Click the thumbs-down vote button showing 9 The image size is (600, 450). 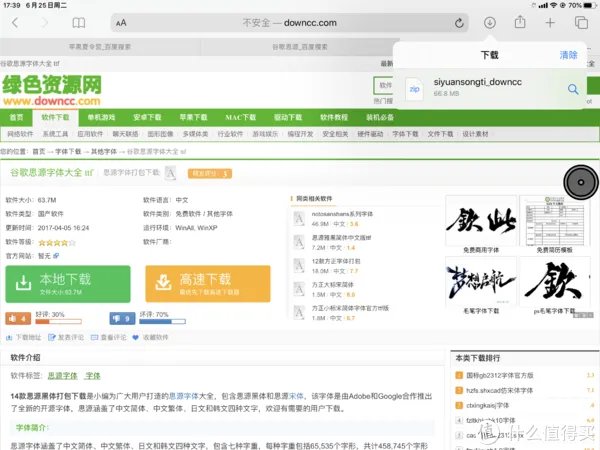pos(122,318)
